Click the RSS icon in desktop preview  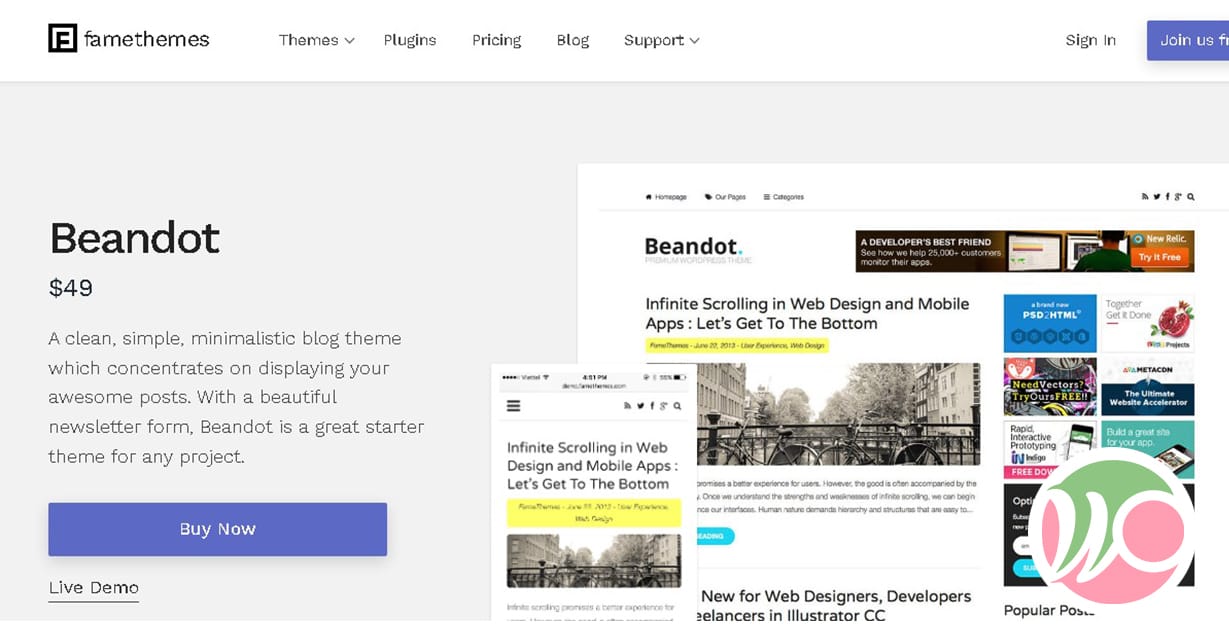coord(1147,197)
